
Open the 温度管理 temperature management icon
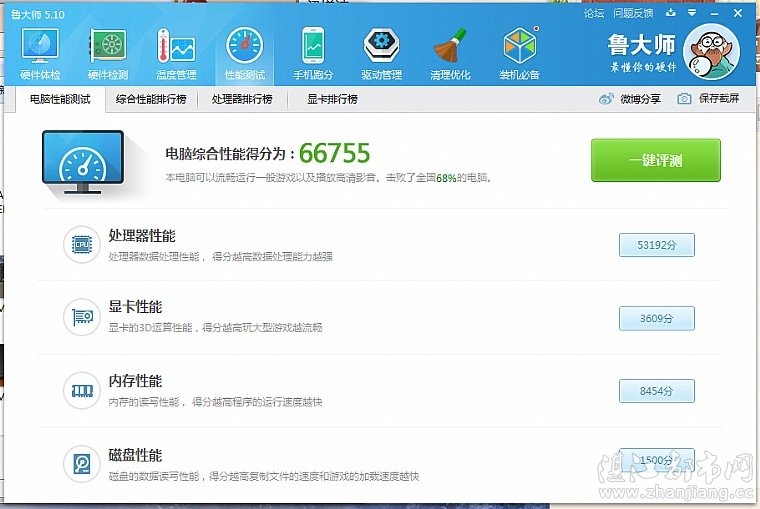click(176, 52)
